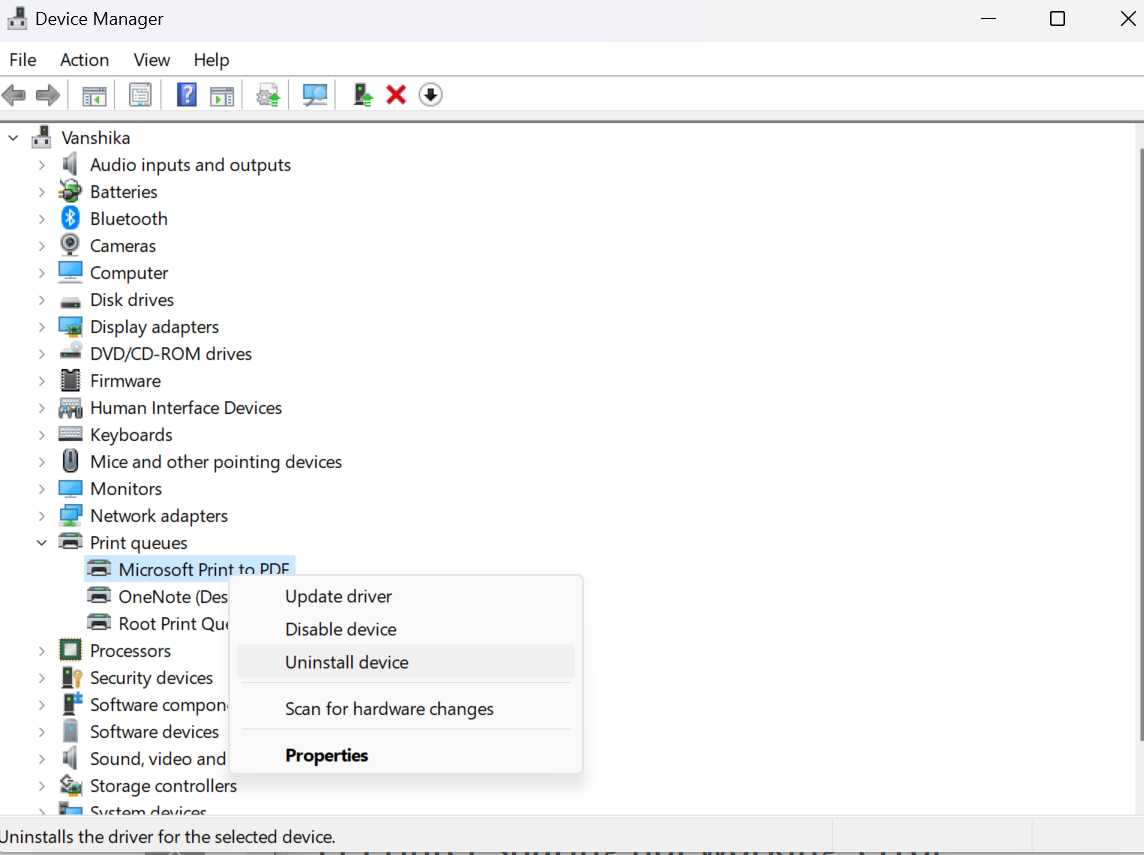Image resolution: width=1144 pixels, height=855 pixels.
Task: Open the Action menu
Action: [x=84, y=60]
